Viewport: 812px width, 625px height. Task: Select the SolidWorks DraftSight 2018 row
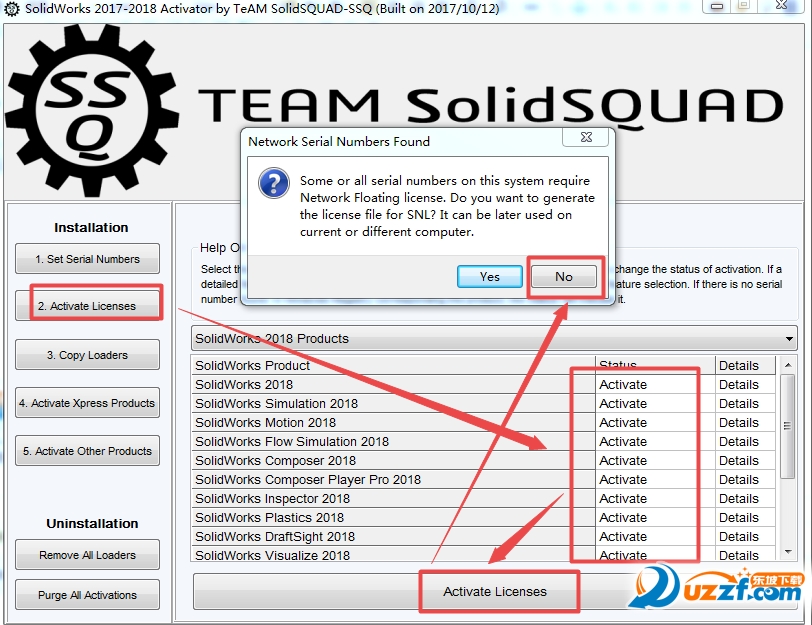click(394, 536)
